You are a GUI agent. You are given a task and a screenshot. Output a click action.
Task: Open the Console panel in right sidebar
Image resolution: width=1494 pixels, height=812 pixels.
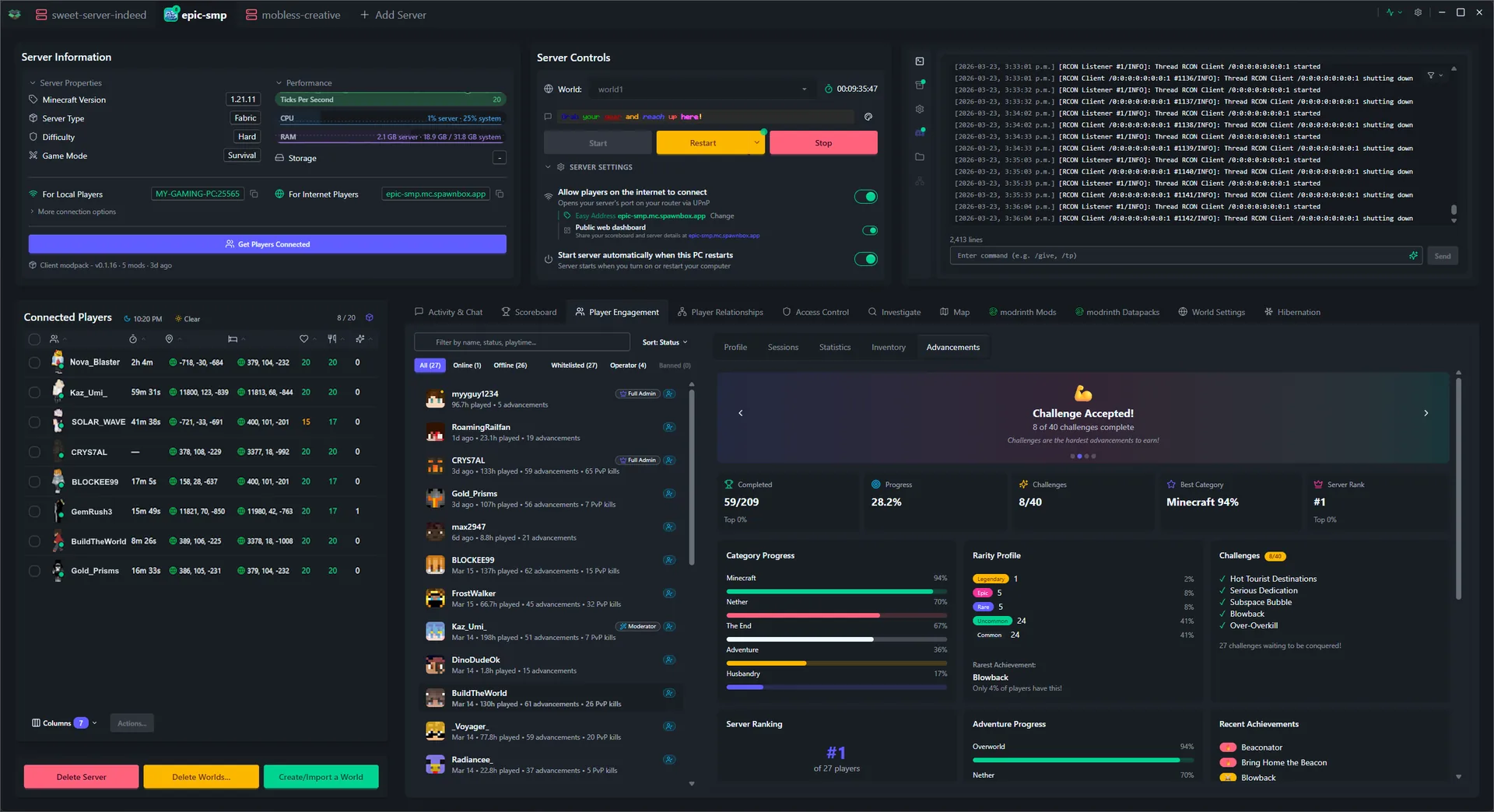click(920, 61)
